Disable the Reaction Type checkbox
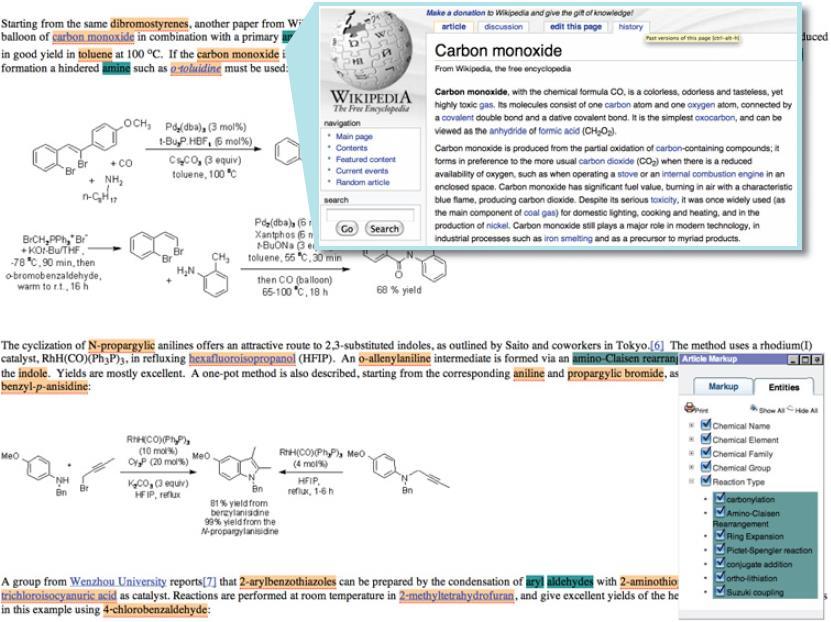The width and height of the screenshot is (831, 622). click(706, 481)
